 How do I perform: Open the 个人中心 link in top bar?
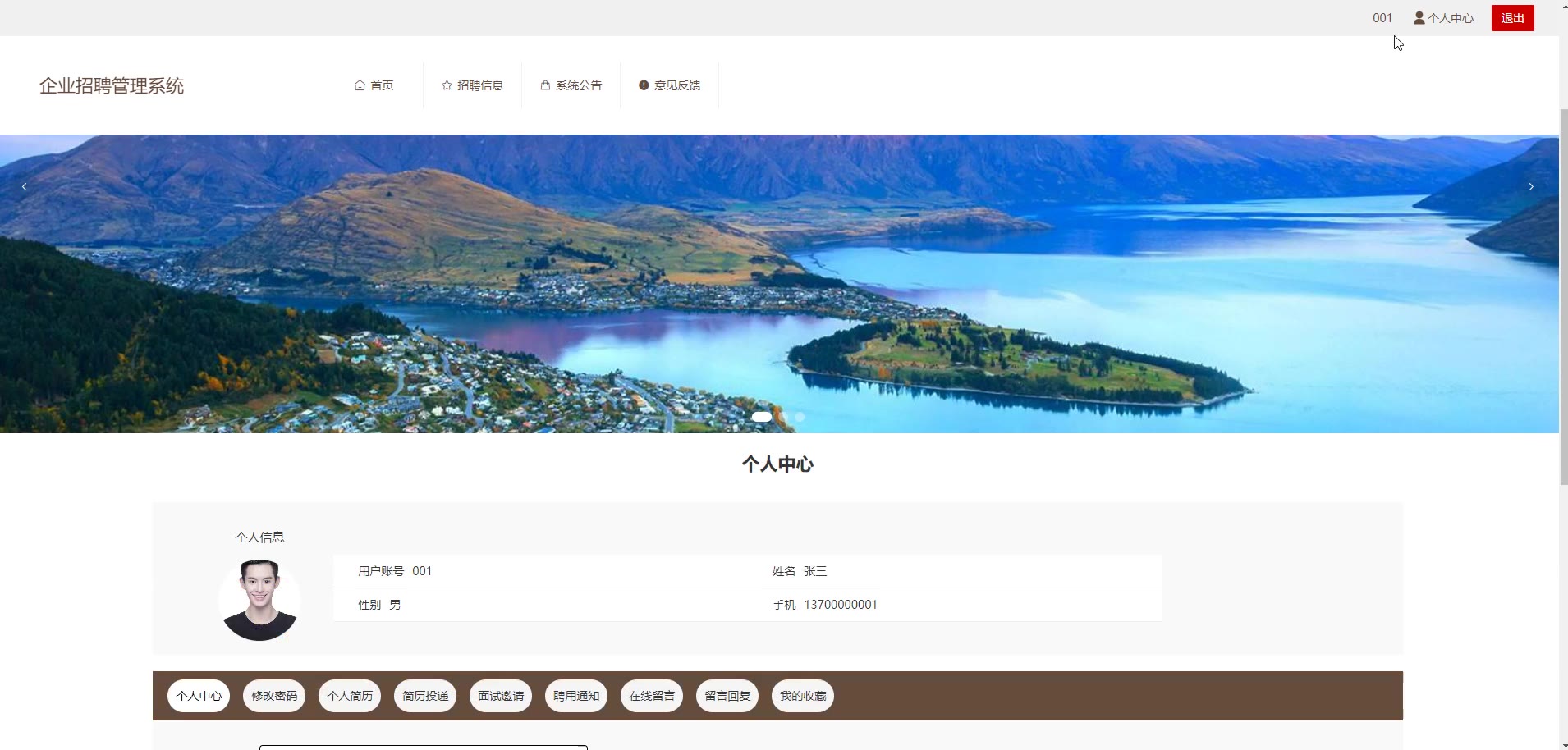coord(1451,18)
